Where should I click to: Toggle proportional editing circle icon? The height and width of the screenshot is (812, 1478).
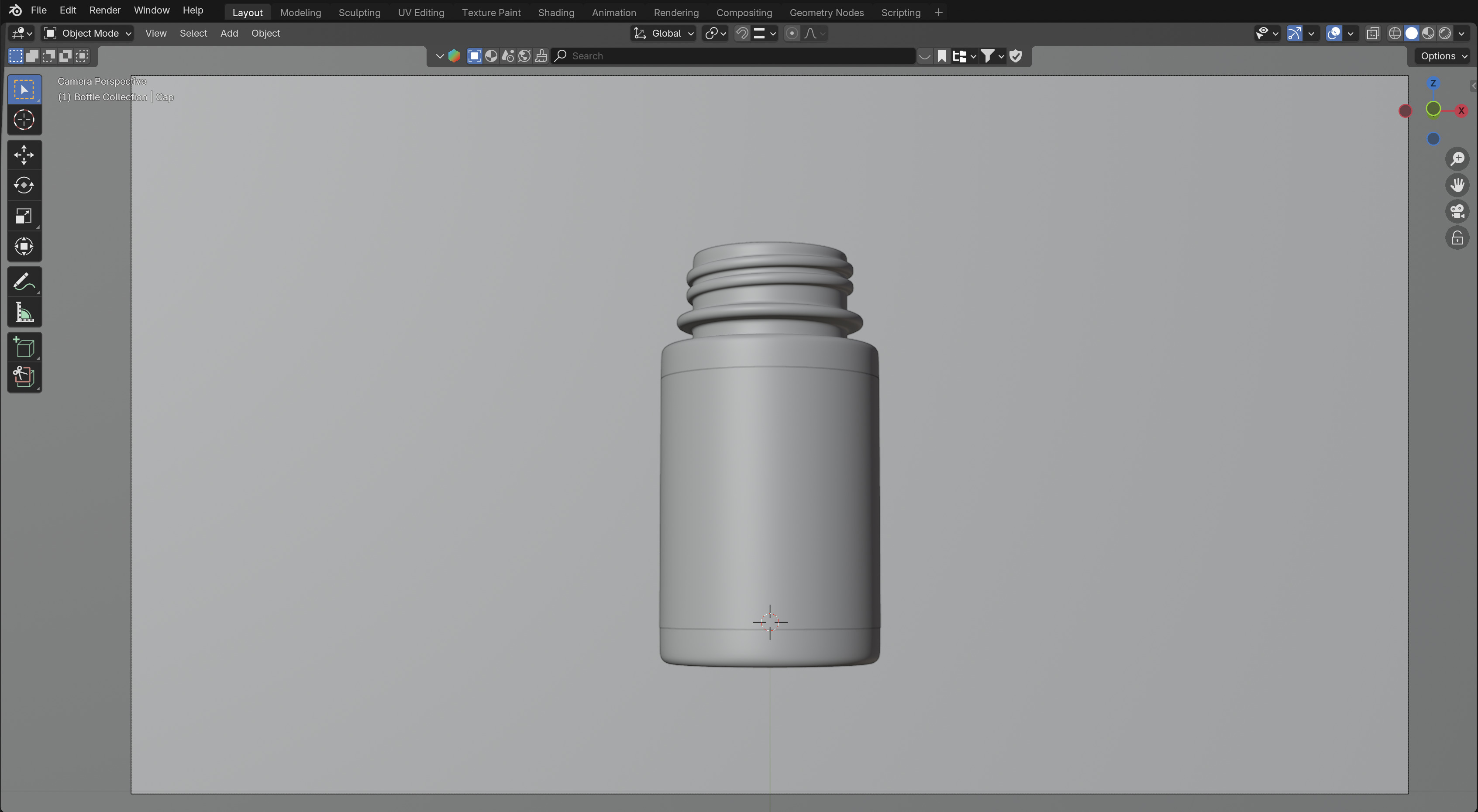click(792, 33)
